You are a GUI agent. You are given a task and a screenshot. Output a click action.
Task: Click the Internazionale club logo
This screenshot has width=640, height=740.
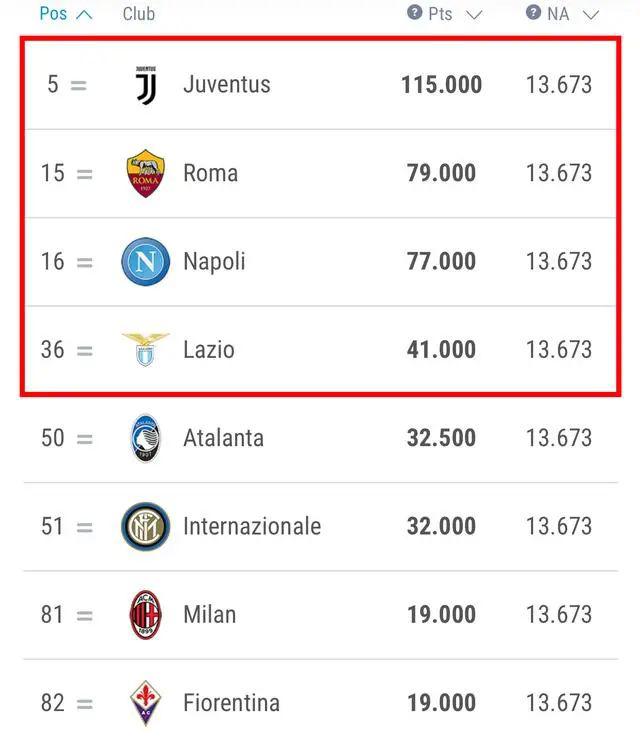[146, 526]
